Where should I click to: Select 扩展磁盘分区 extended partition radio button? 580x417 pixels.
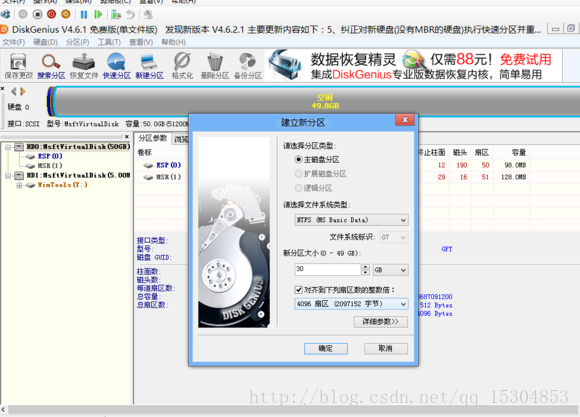[298, 174]
